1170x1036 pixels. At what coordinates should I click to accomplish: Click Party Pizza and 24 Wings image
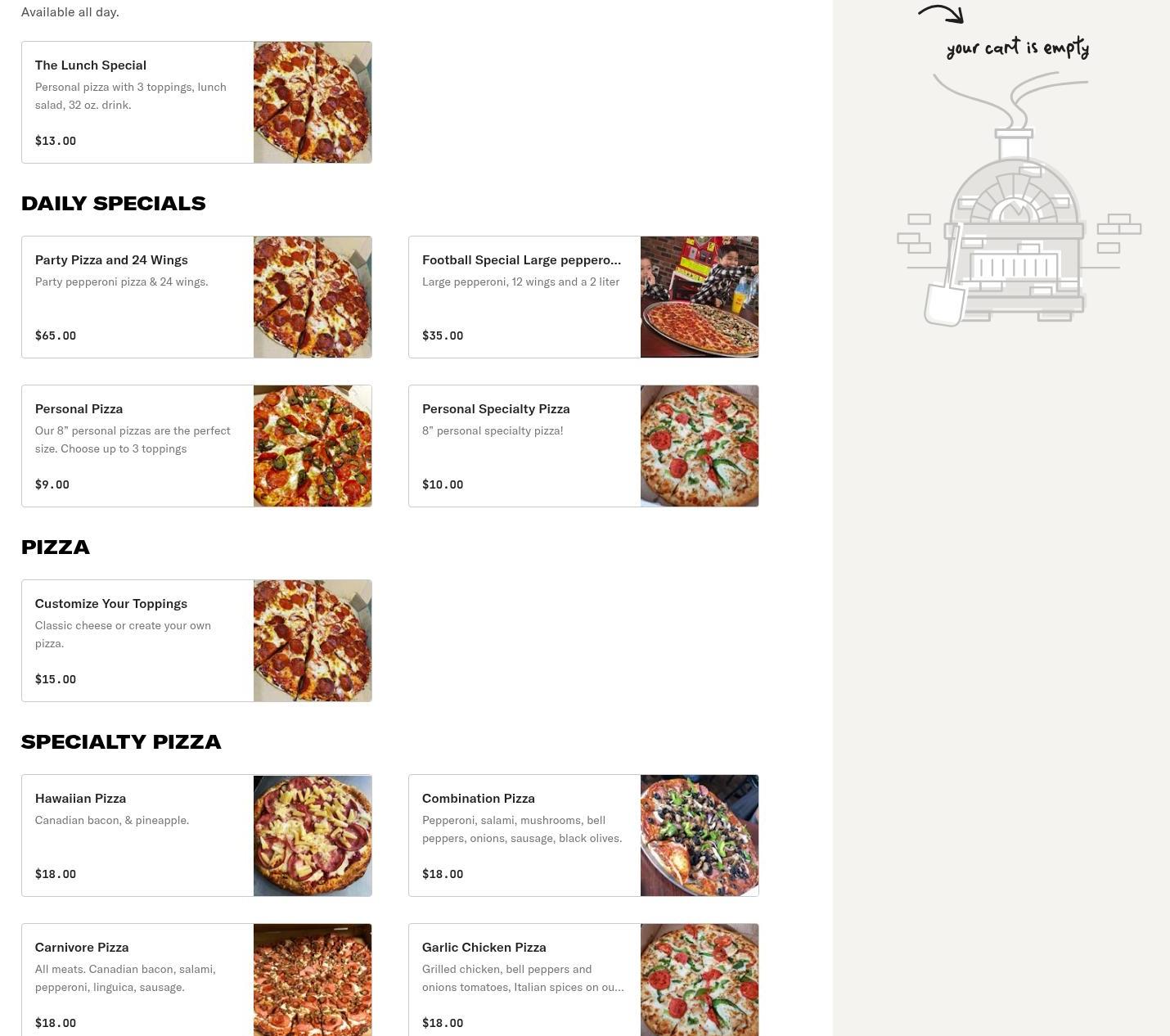click(x=313, y=297)
